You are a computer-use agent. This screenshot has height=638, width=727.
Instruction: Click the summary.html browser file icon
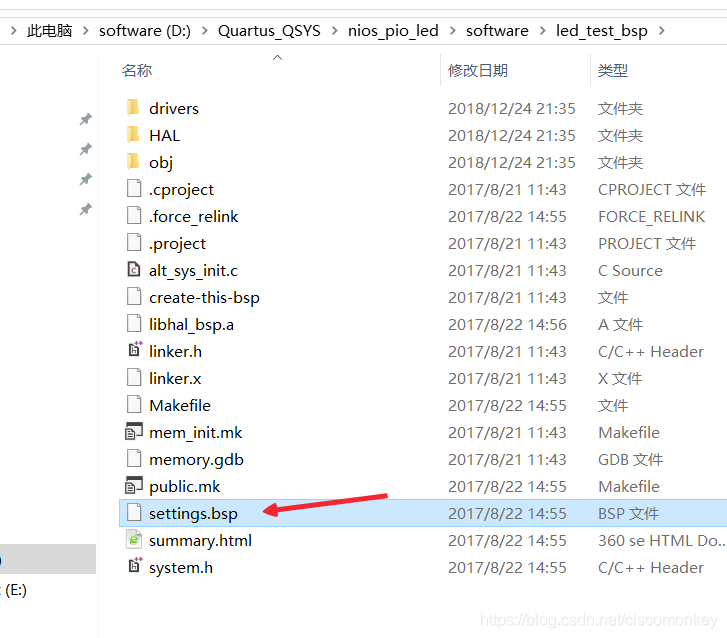coord(134,539)
